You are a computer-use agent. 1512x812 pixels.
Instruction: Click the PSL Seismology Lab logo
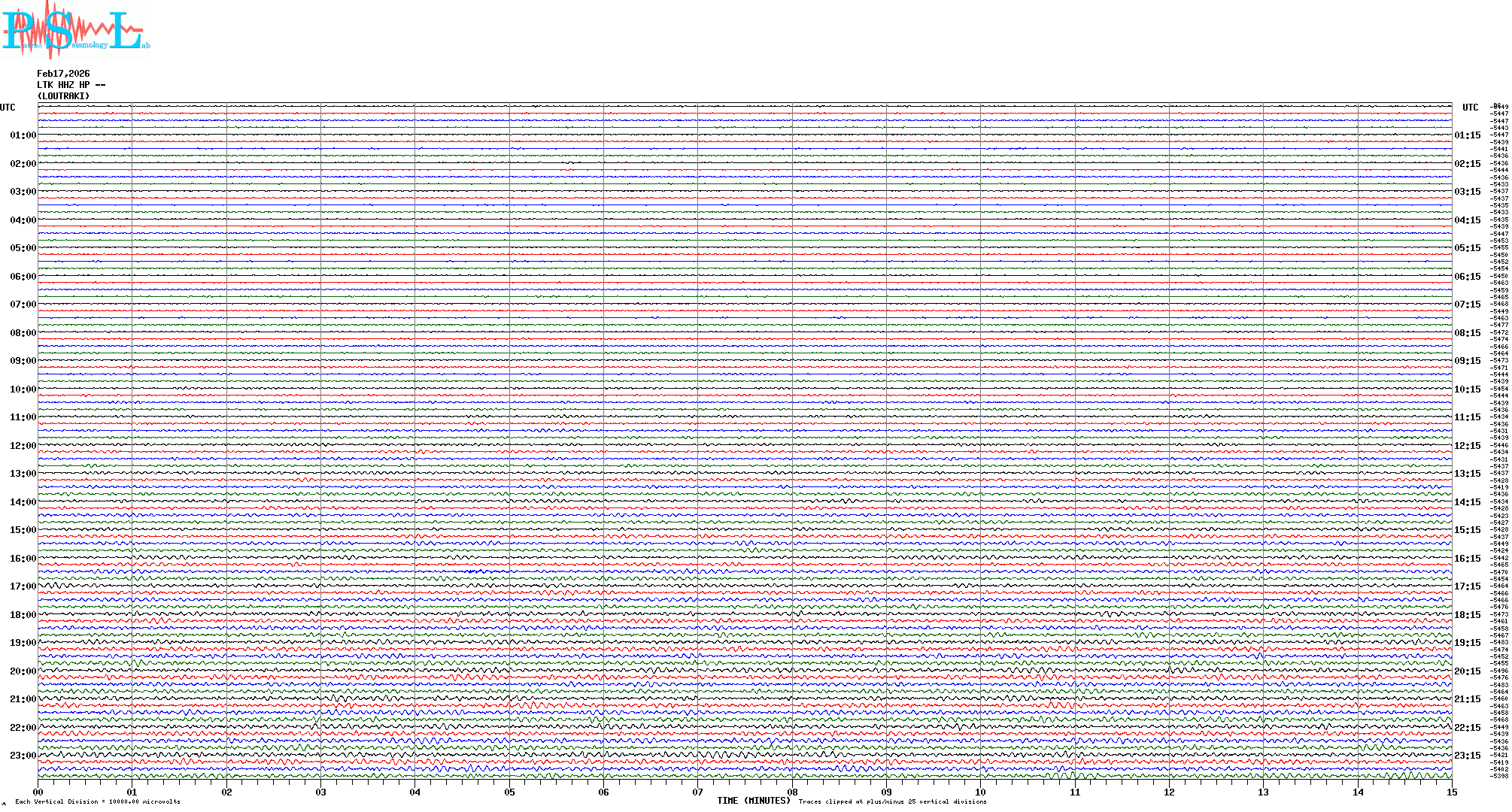[75, 30]
